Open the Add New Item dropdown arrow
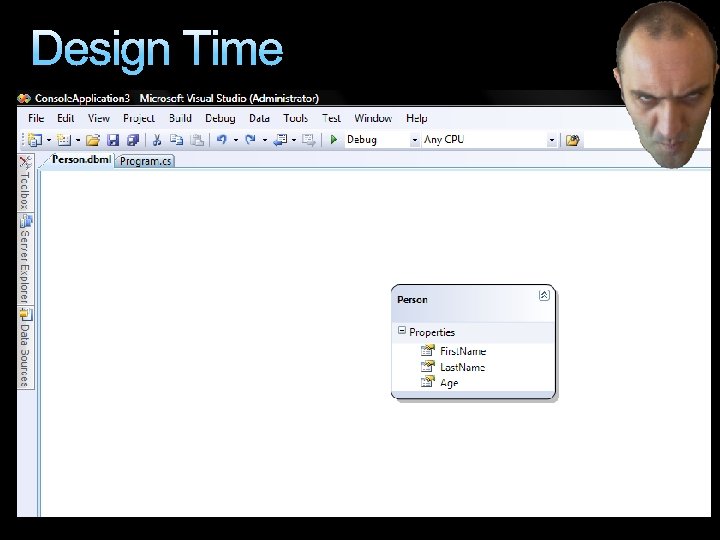Screen dimensions: 720x540 (x=78, y=140)
